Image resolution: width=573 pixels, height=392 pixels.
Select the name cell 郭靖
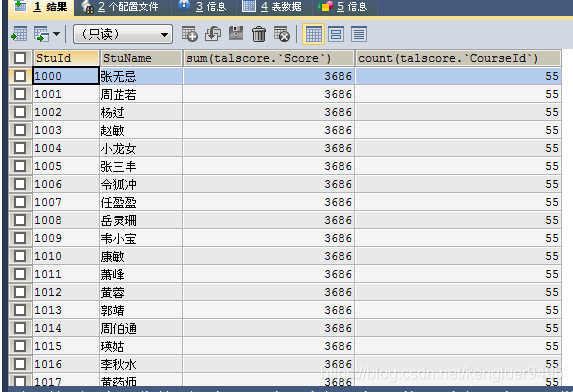(141, 310)
